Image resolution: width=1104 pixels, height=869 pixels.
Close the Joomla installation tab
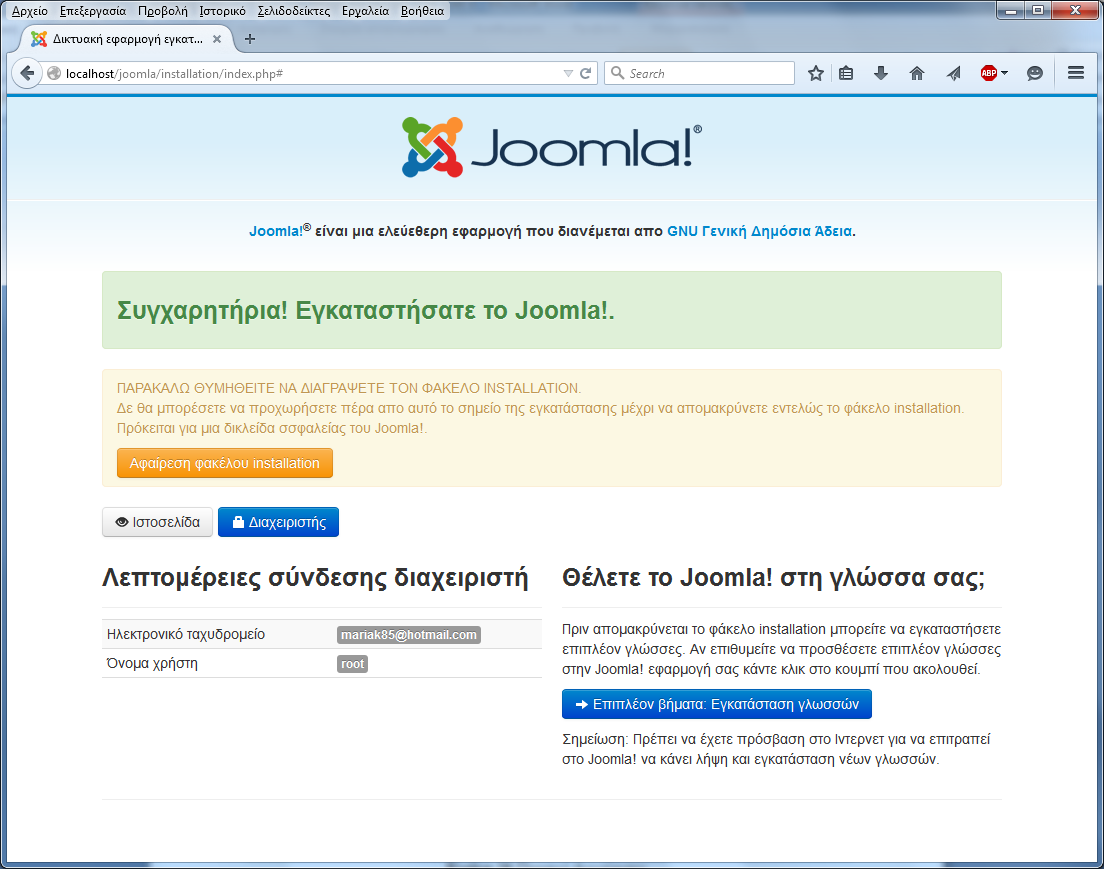[x=217, y=39]
